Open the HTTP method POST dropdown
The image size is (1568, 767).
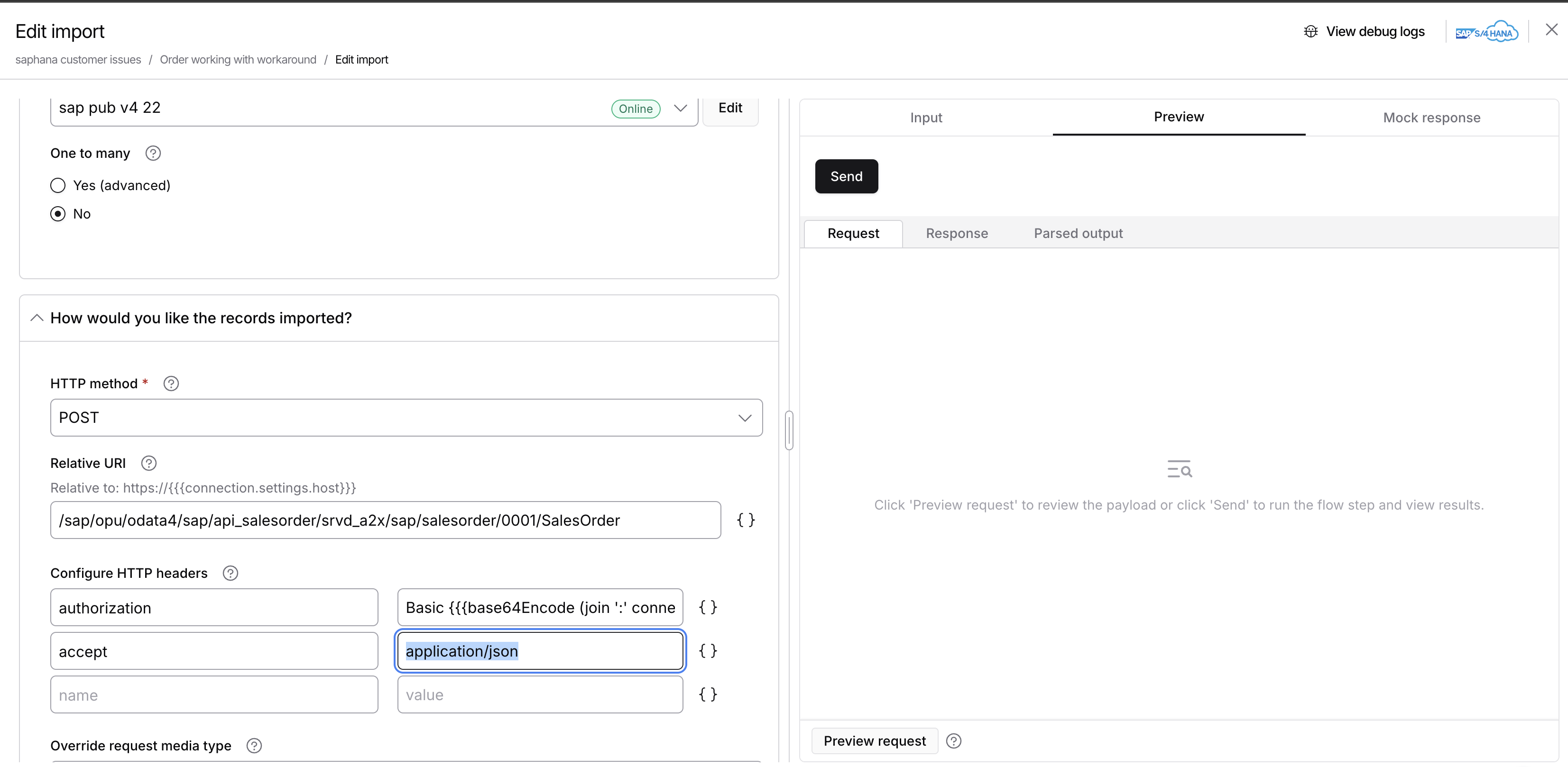click(x=406, y=417)
